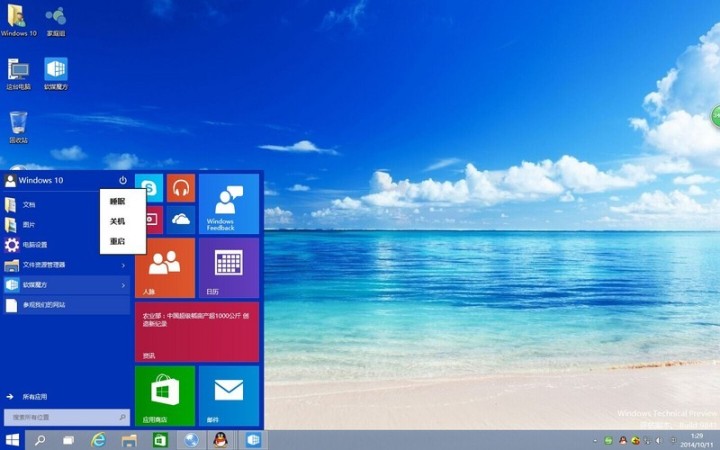Open the Windows Feedback tile

[x=229, y=204]
